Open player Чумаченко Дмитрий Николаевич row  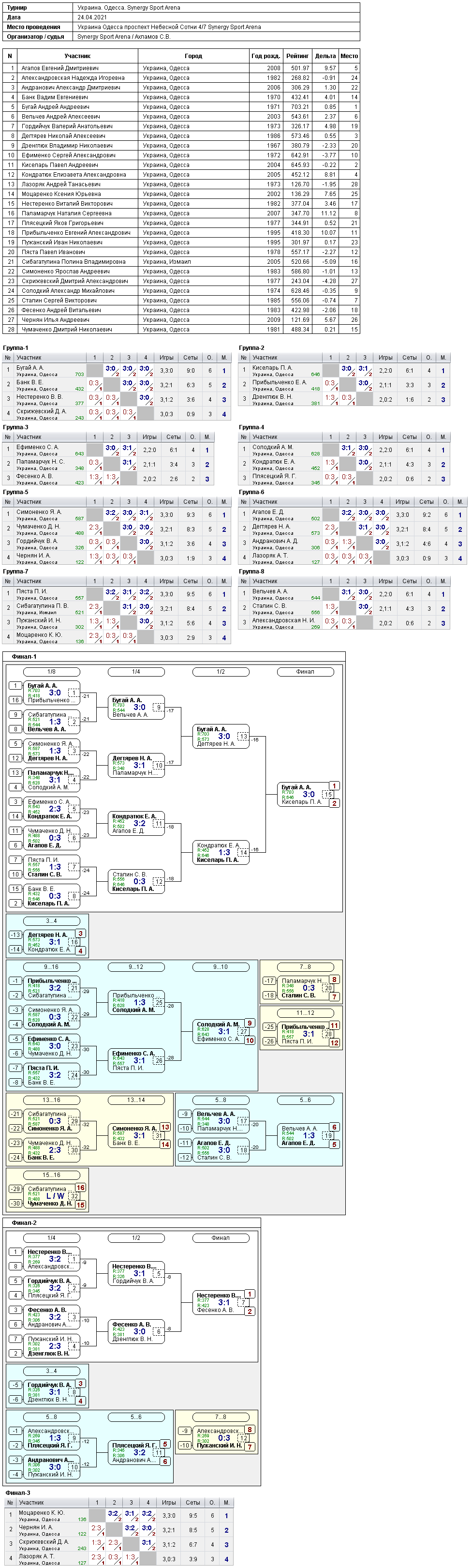tap(181, 329)
